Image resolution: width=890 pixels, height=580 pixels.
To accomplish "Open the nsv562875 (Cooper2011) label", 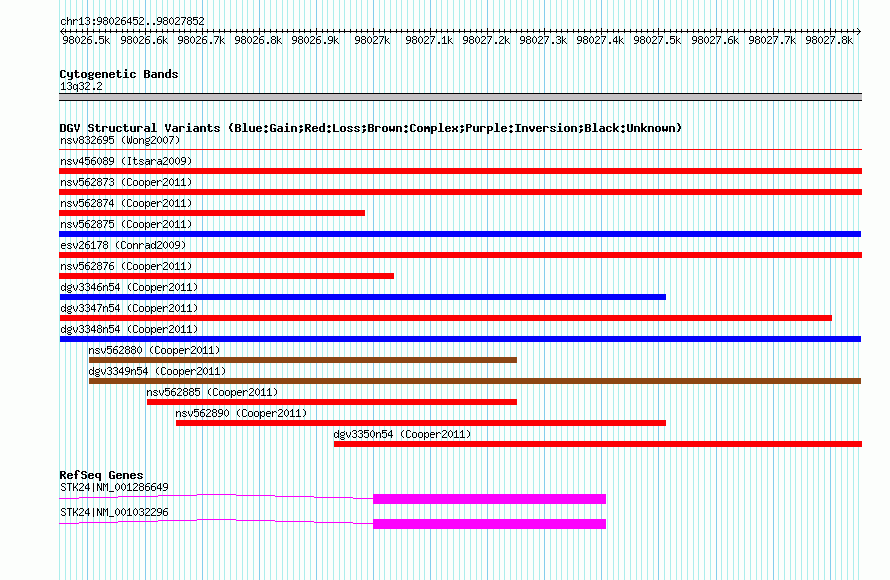I will (x=126, y=224).
